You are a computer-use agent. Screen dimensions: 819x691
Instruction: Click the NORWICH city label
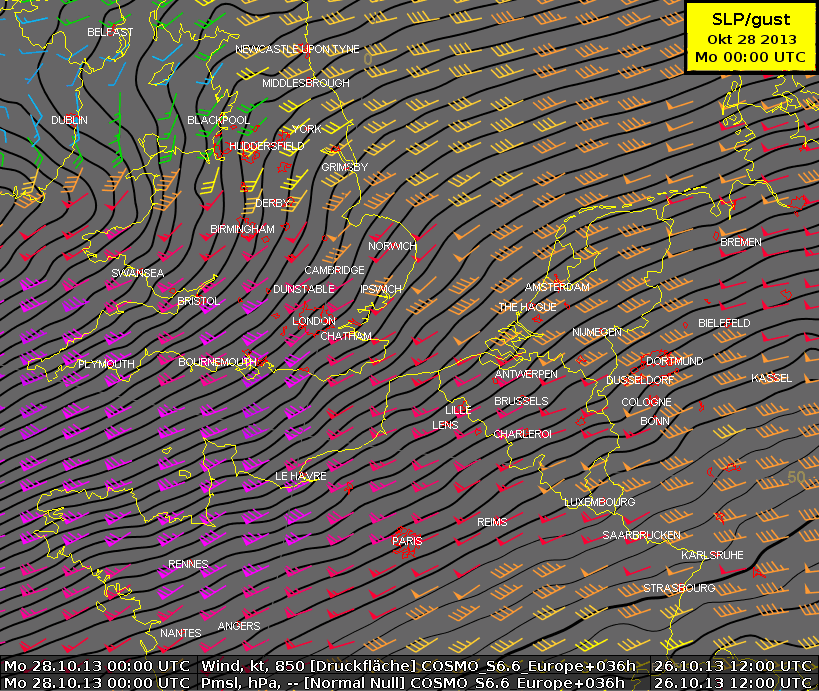[392, 246]
